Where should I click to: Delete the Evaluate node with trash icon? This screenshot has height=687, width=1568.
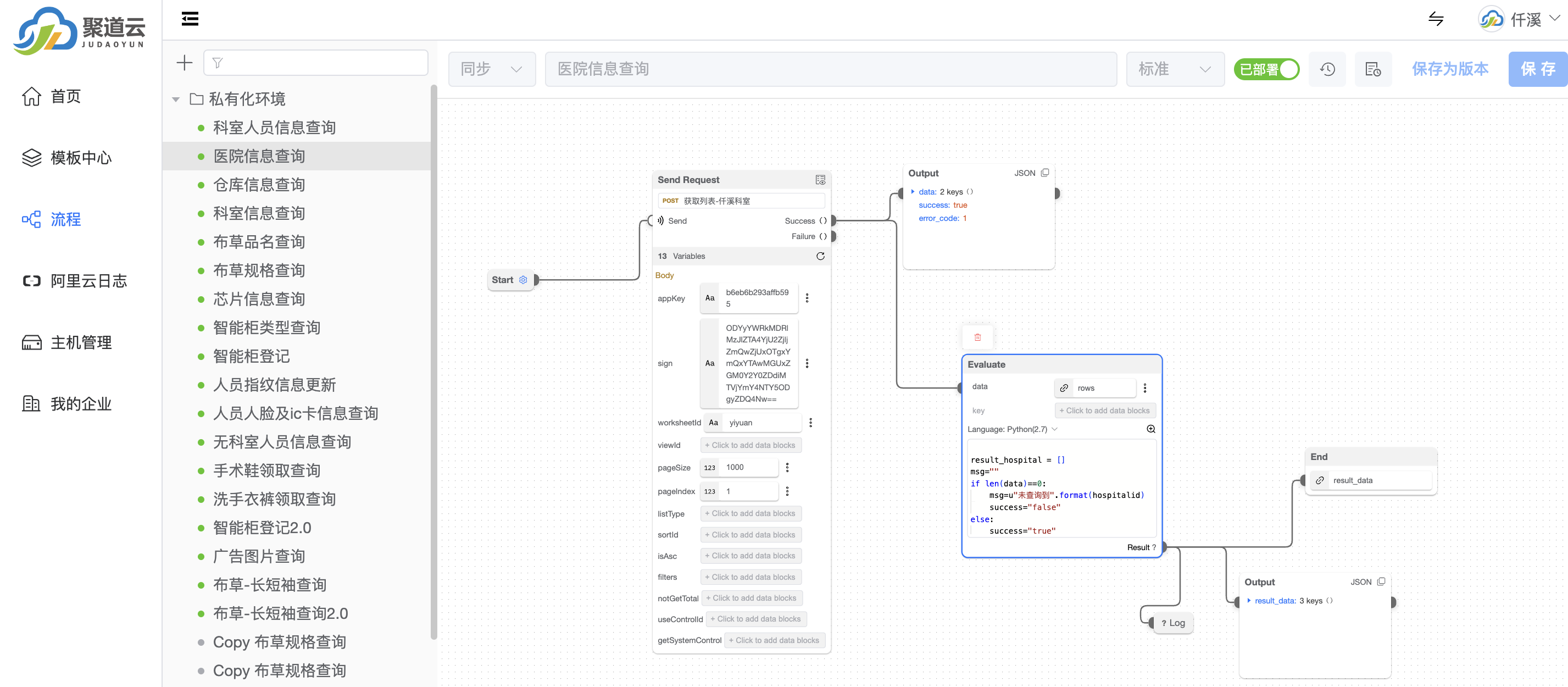(x=977, y=337)
